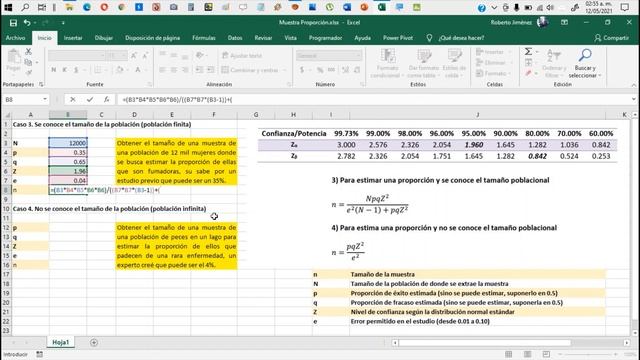Open the Insert Function fx dialog
640x360 pixels.
tap(106, 99)
